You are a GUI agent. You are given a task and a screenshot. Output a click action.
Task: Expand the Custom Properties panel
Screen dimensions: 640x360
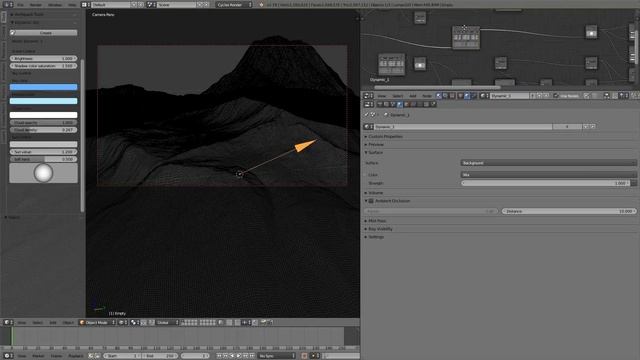[385, 136]
